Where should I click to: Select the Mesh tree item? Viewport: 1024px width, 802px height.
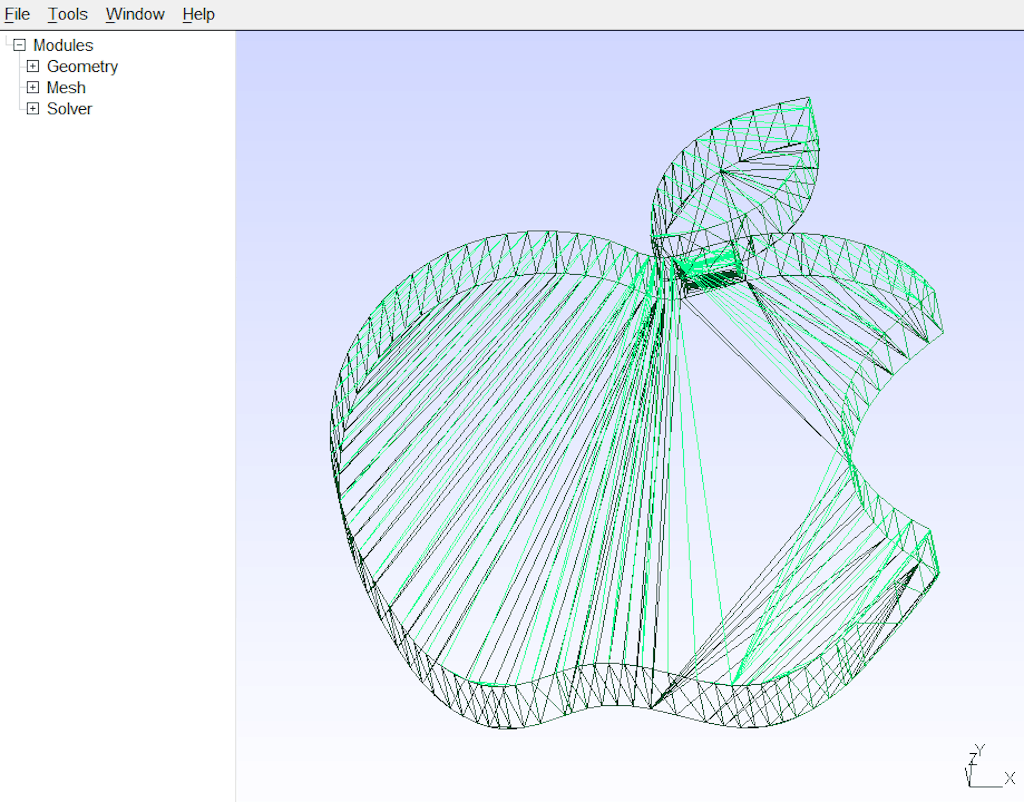[x=66, y=88]
